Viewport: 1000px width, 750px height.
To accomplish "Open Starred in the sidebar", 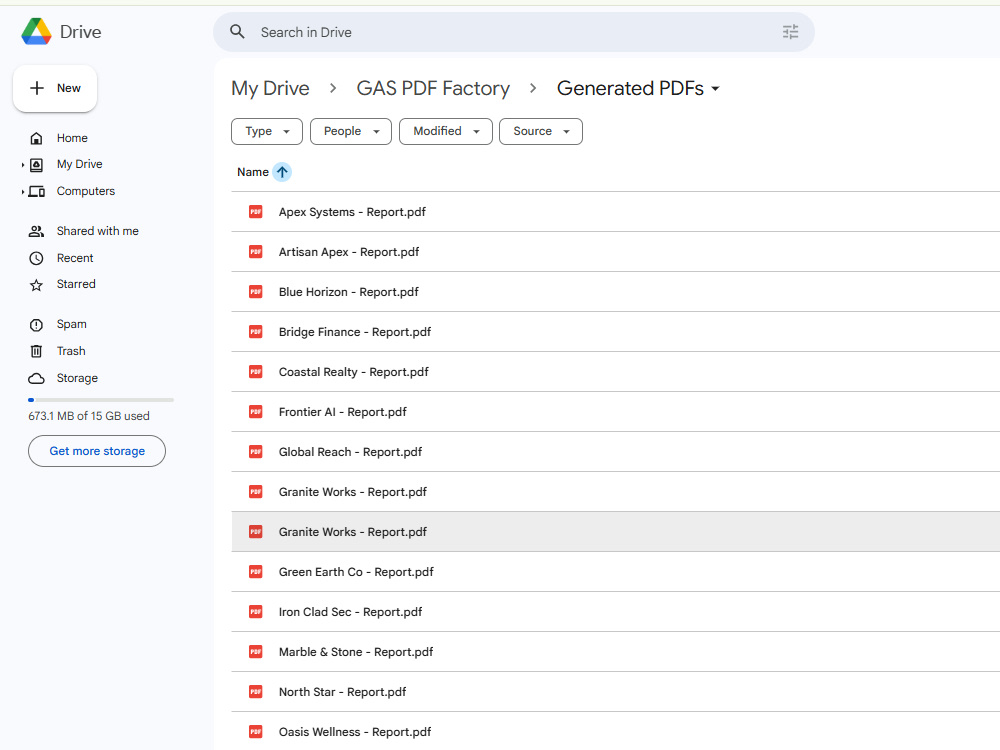I will coord(76,284).
